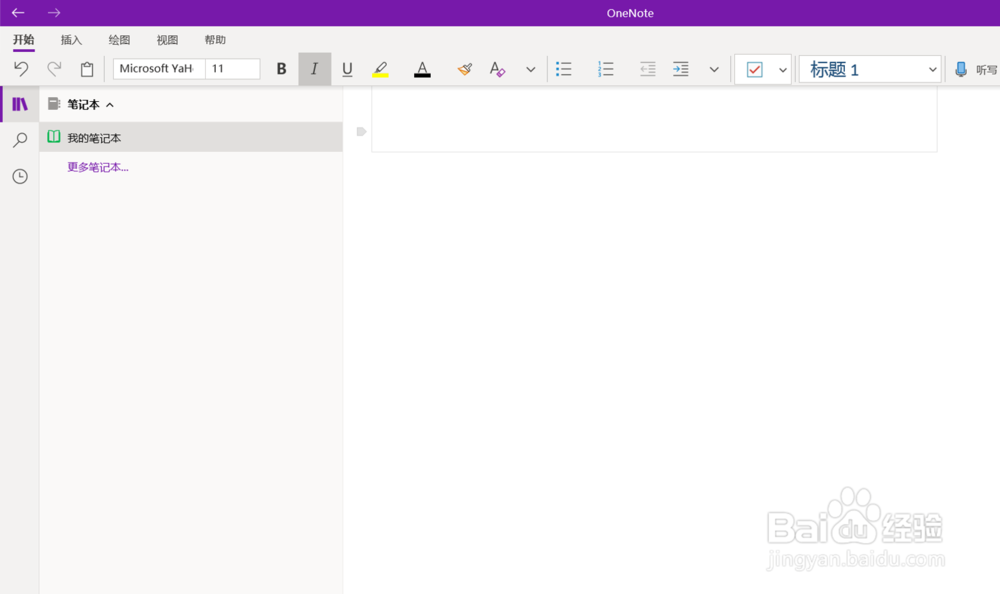Image resolution: width=1000 pixels, height=594 pixels.
Task: Undo the last action
Action: pyautogui.click(x=21, y=69)
